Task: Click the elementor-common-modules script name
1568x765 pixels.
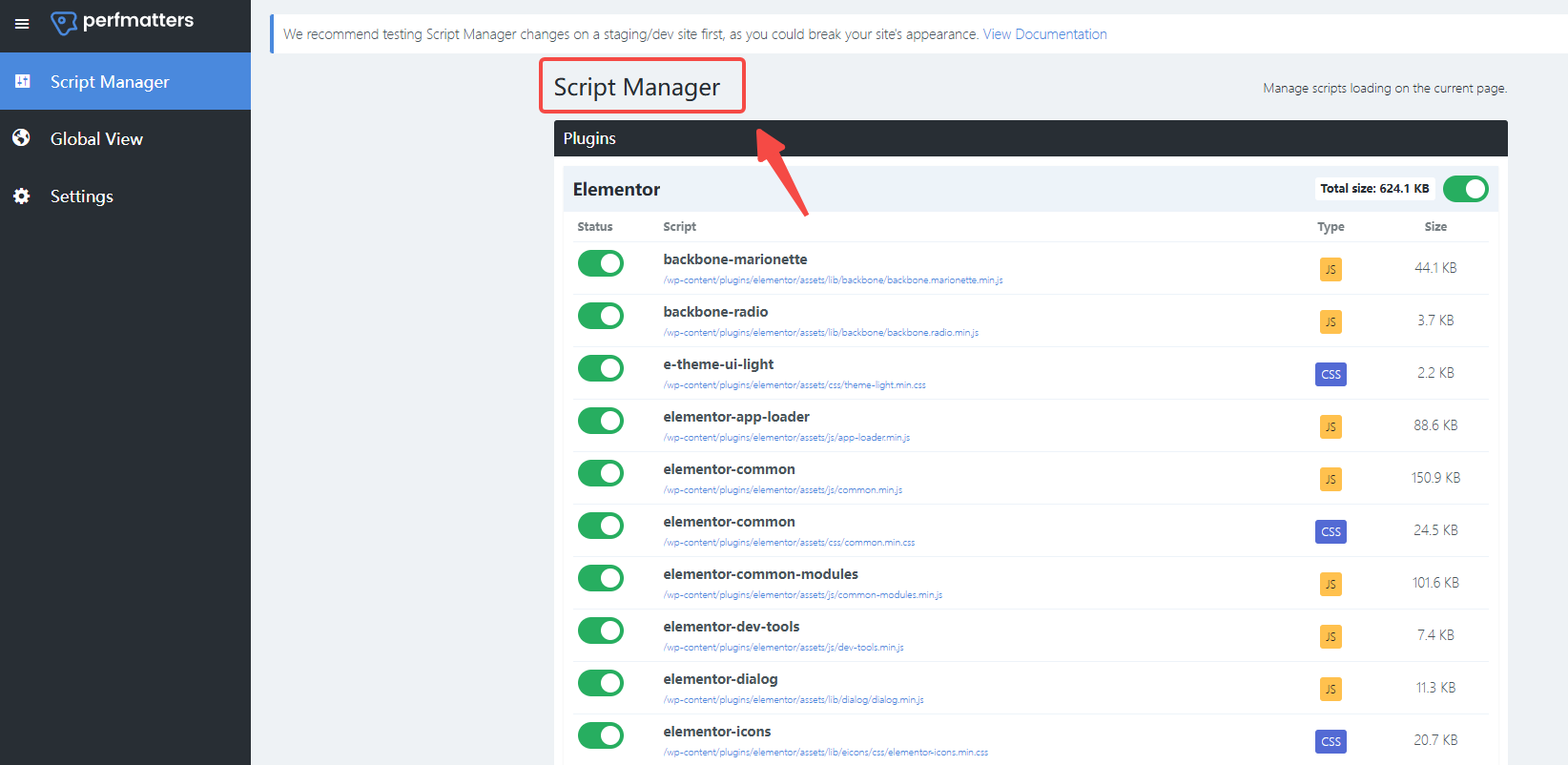Action: click(x=760, y=574)
